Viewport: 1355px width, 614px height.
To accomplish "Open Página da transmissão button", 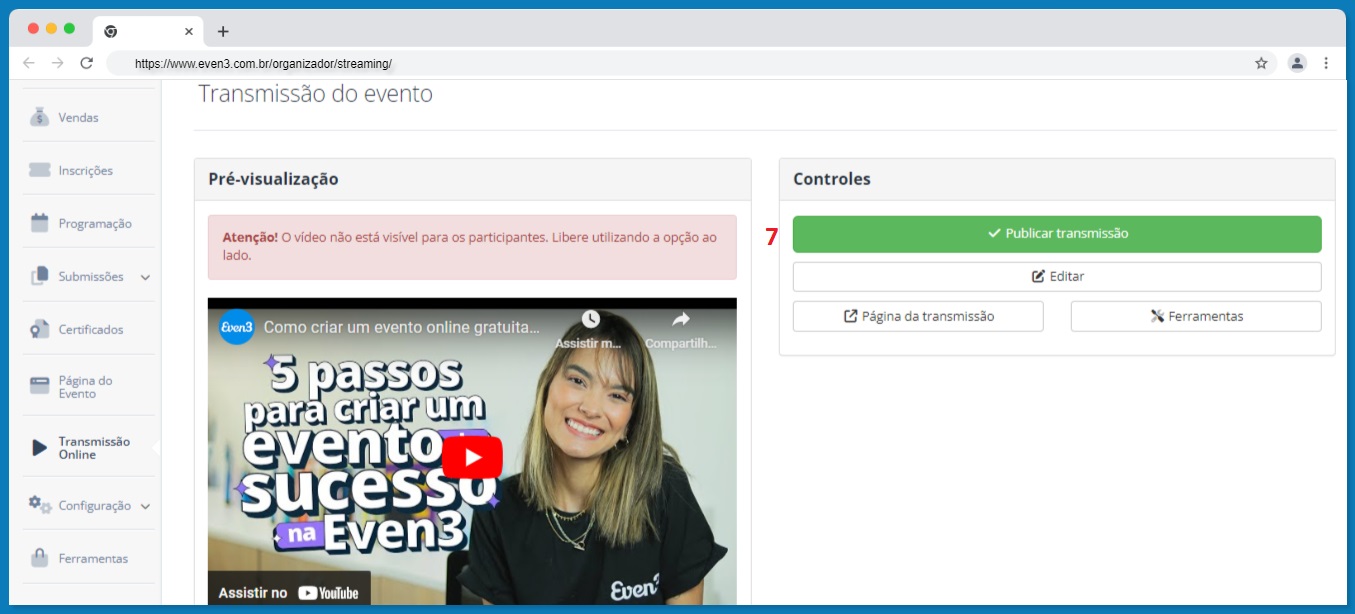I will pyautogui.click(x=918, y=316).
